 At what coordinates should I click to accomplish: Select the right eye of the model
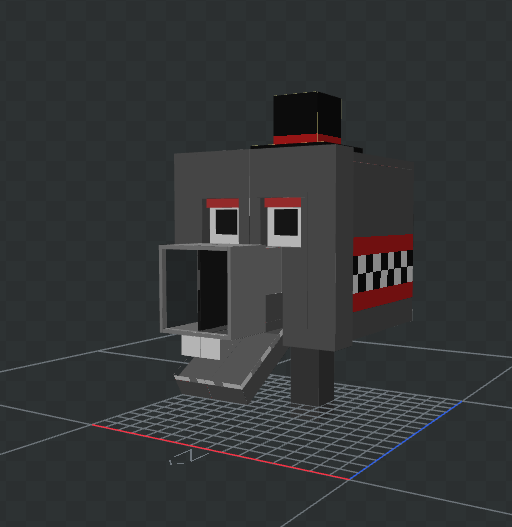click(284, 227)
